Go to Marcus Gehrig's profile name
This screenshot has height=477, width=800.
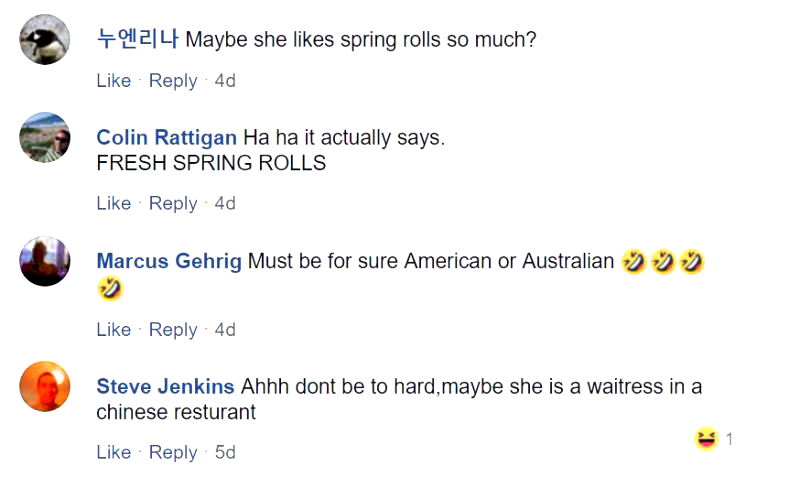coord(169,261)
